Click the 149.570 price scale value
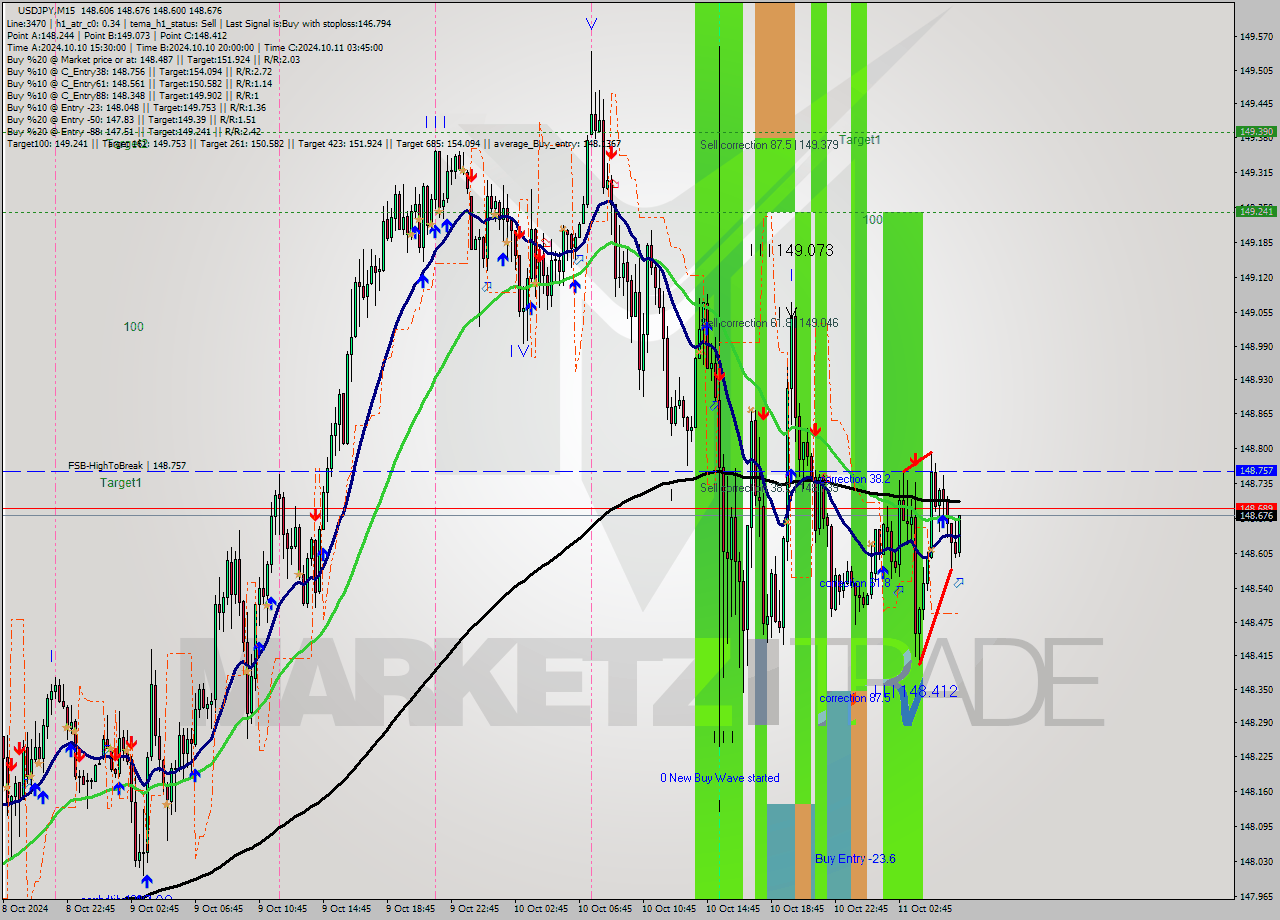Viewport: 1280px width, 920px height. point(1256,37)
